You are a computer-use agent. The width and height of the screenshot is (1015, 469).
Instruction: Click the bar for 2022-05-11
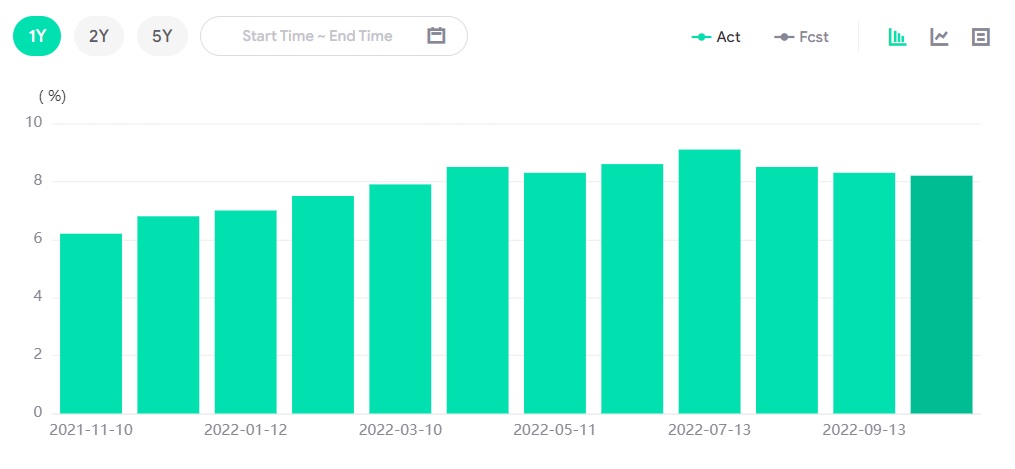(555, 292)
